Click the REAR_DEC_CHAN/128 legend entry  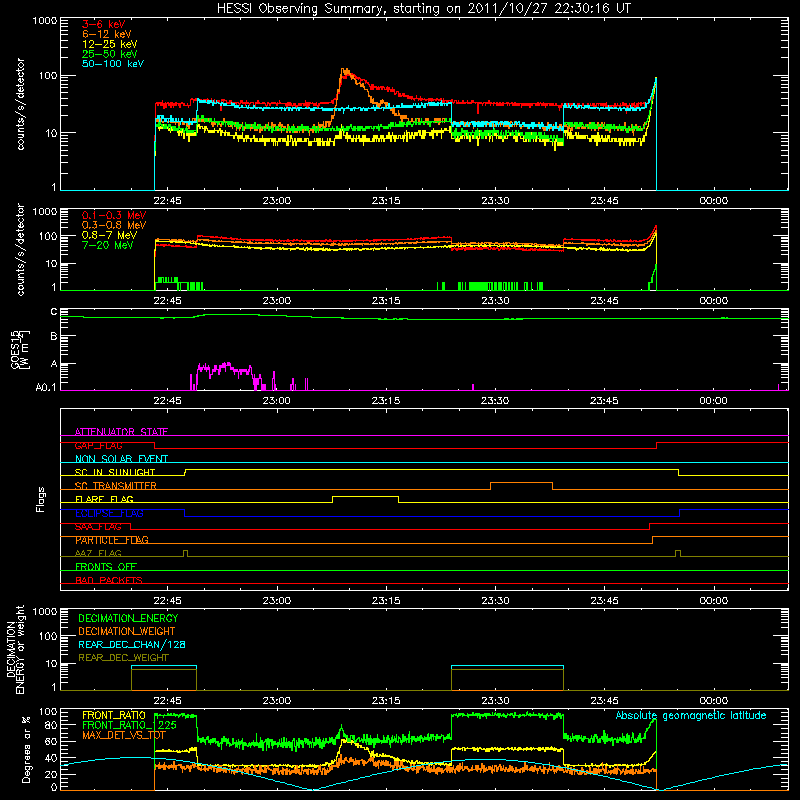coord(132,645)
